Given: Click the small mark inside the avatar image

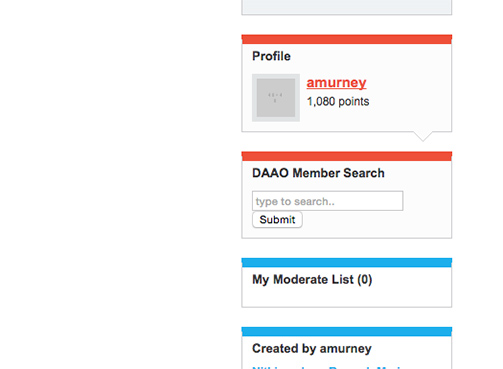Looking at the screenshot, I should pos(275,97).
